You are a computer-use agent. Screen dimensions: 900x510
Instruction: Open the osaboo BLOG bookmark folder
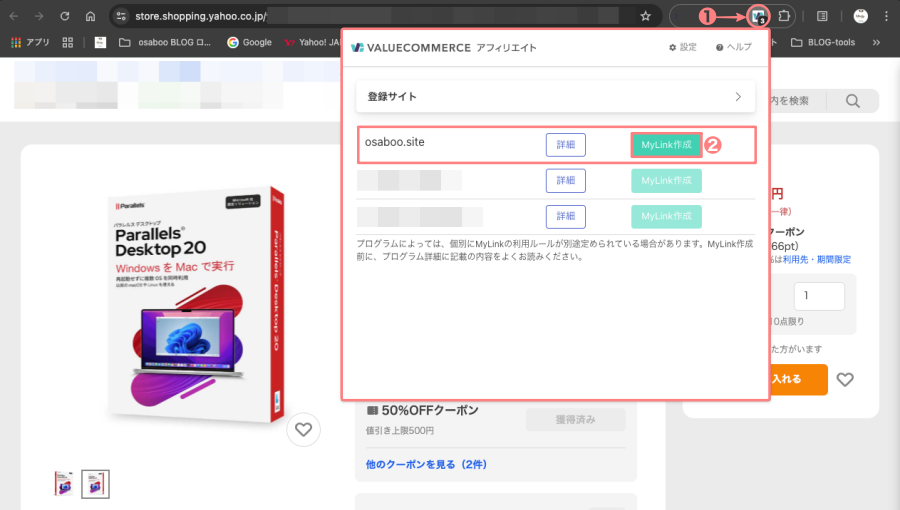pos(165,42)
